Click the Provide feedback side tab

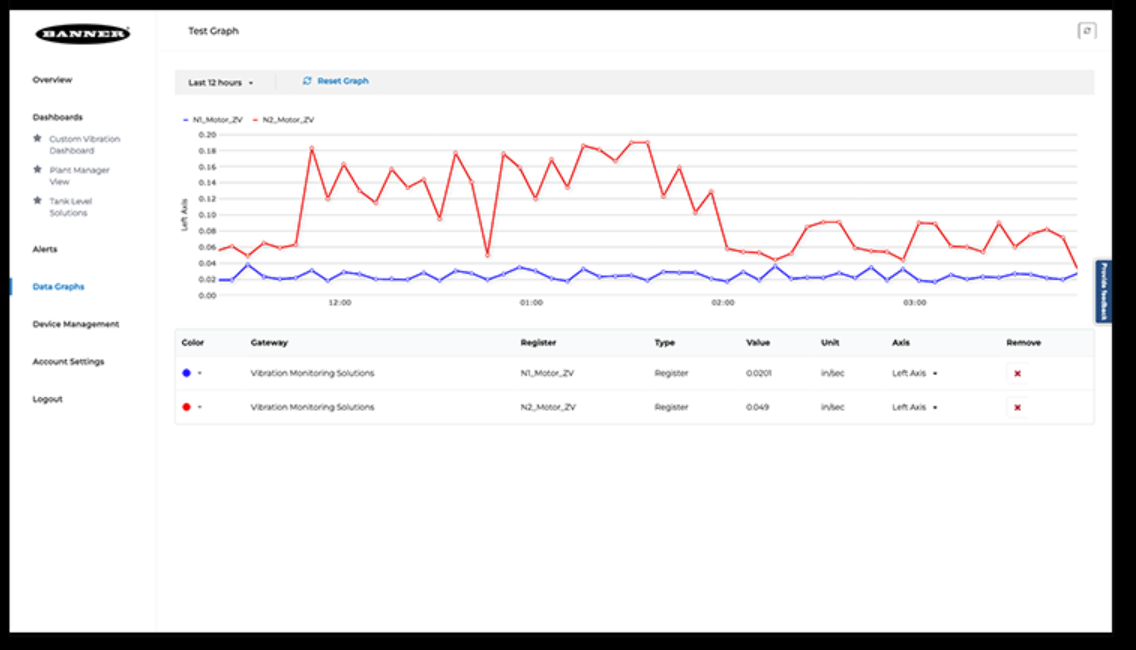tap(1104, 291)
